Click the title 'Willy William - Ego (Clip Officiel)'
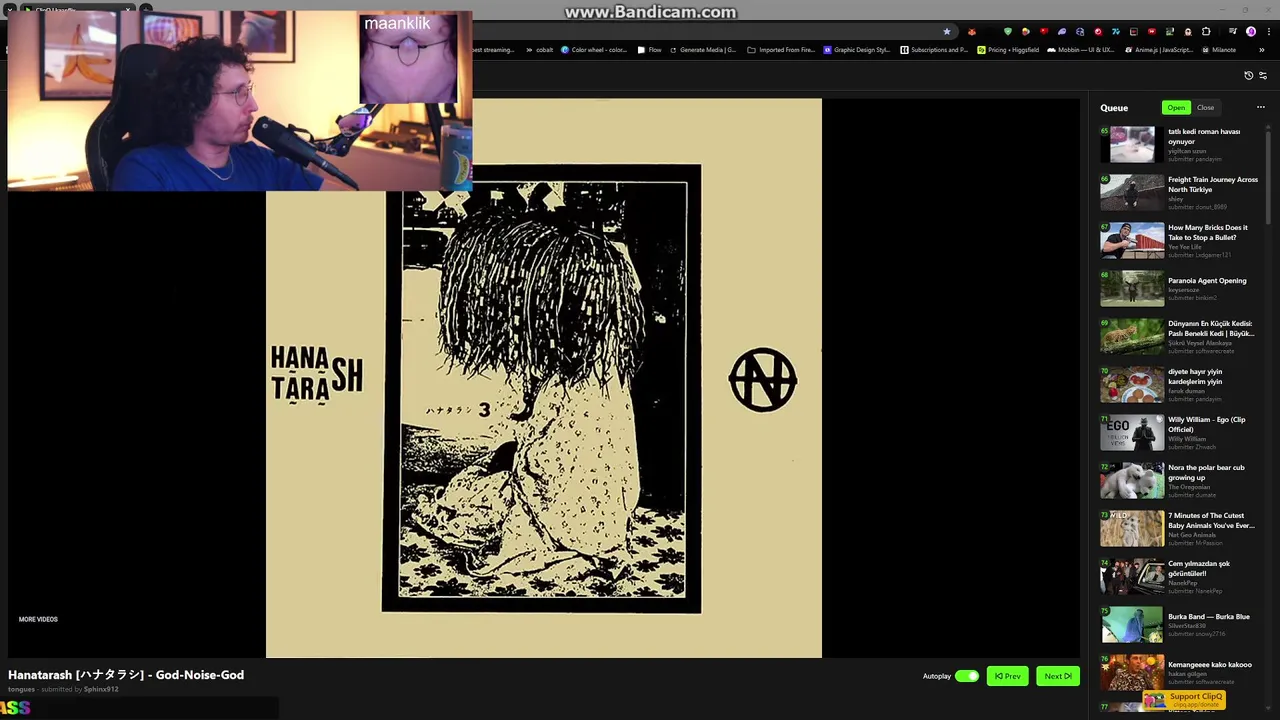Image resolution: width=1280 pixels, height=720 pixels. [1207, 424]
